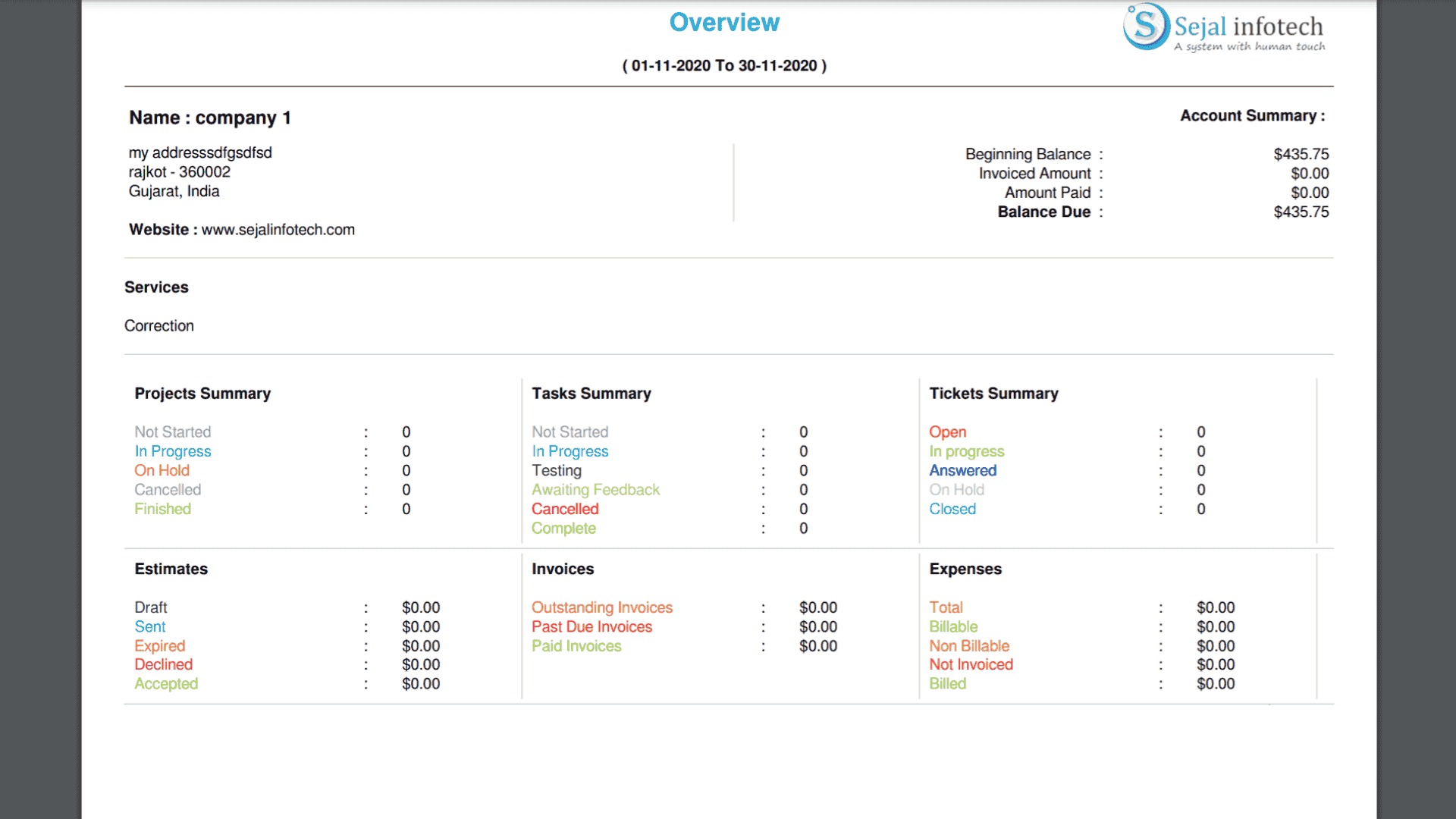Click the Accepted status under Estimates

click(x=166, y=683)
